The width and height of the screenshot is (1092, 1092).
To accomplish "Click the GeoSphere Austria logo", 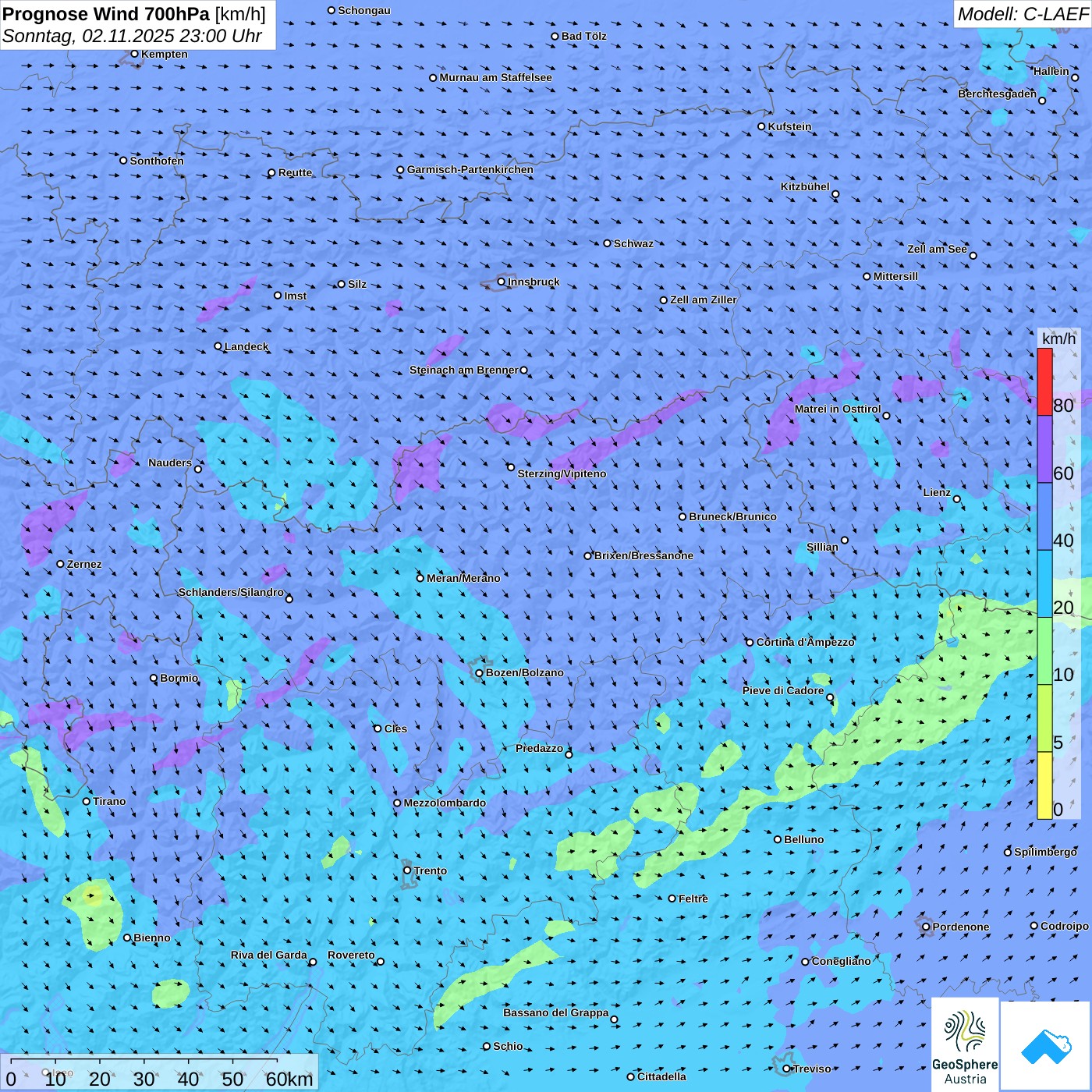I will coord(965,1044).
